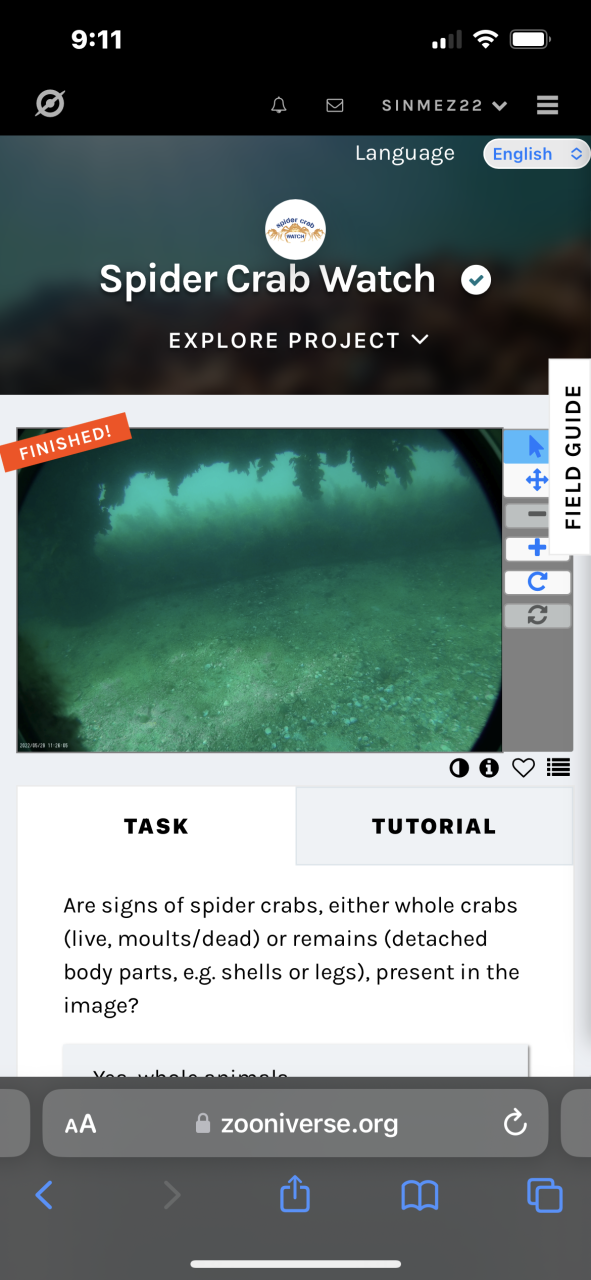This screenshot has width=591, height=1280.
Task: Select the pan move tool
Action: coord(537,481)
